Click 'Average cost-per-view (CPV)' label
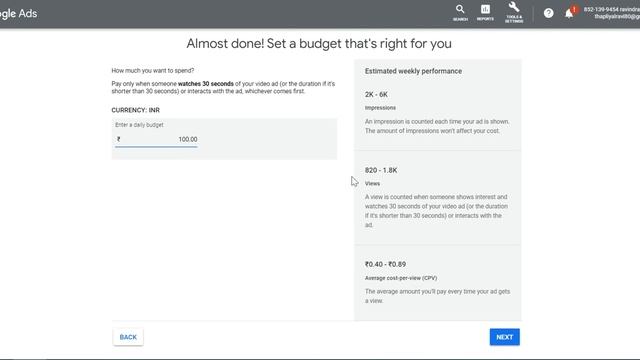Image resolution: width=640 pixels, height=360 pixels. click(401, 278)
